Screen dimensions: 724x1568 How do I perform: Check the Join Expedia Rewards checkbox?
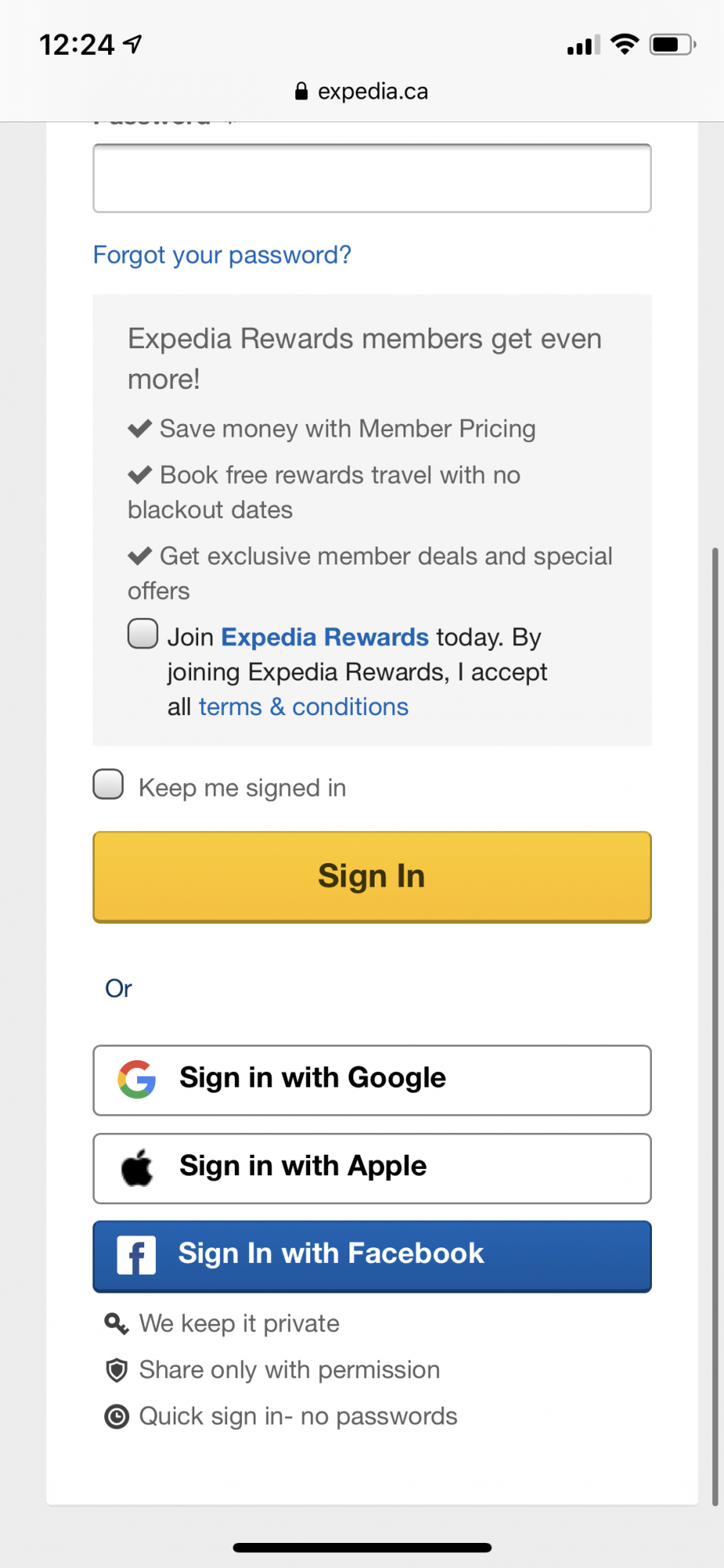[143, 633]
